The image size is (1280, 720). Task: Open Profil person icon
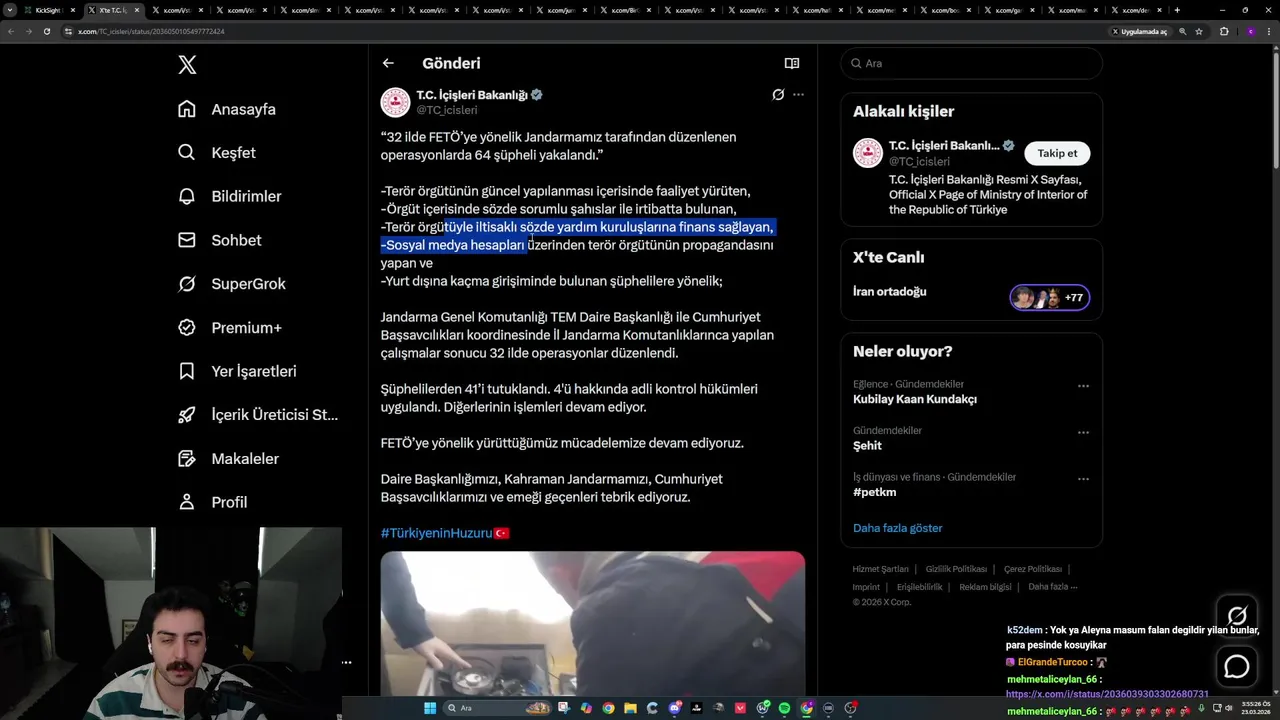[x=187, y=502]
